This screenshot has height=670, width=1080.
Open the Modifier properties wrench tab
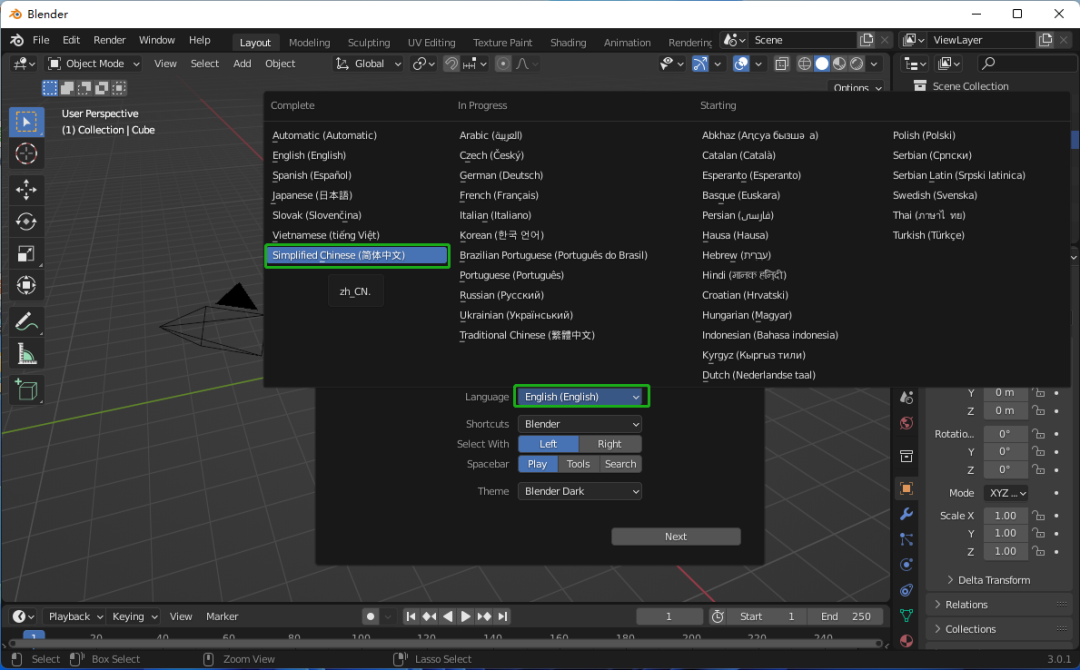(x=906, y=514)
